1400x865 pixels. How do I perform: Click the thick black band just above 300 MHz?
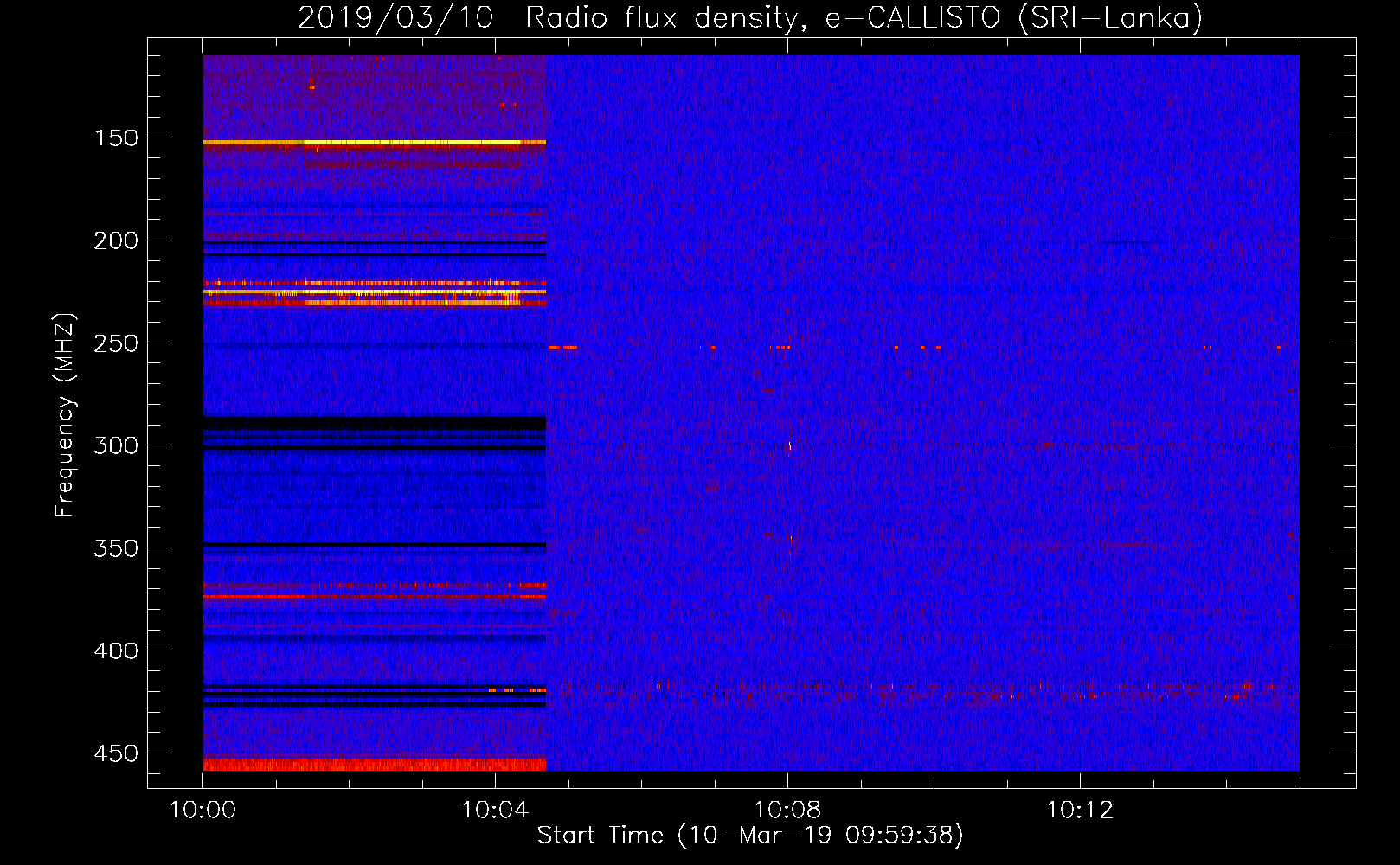(x=375, y=423)
